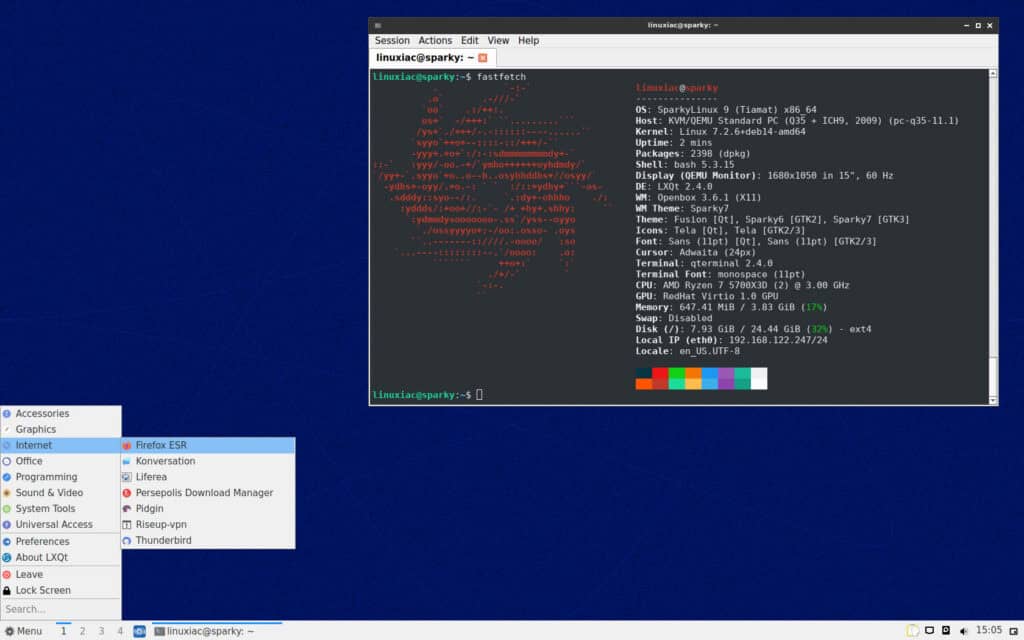The width and height of the screenshot is (1024, 640).
Task: Start Persepolis Download Manager
Action: point(208,493)
